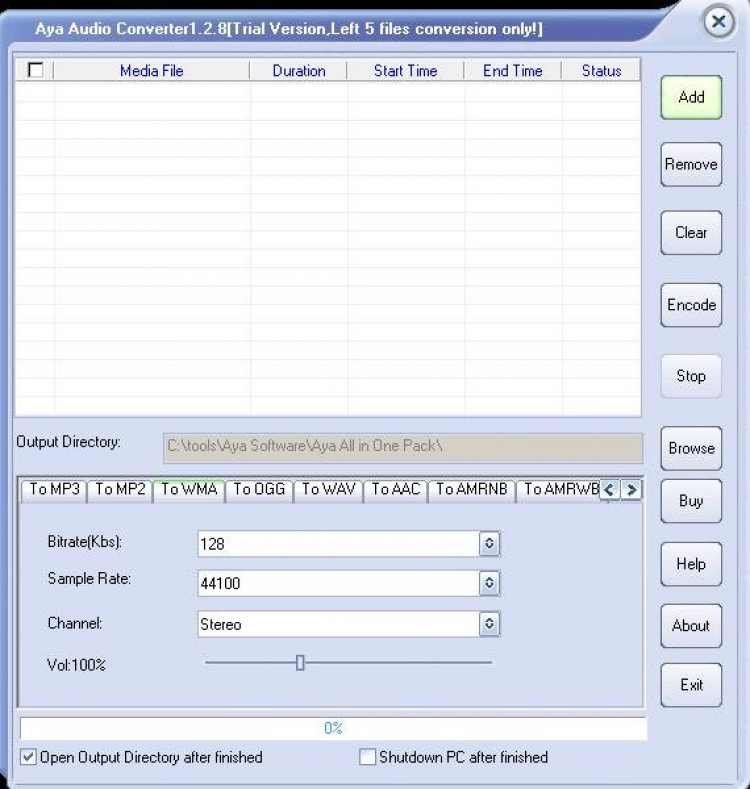This screenshot has width=750, height=789.
Task: Click the Duration column header
Action: pos(298,70)
